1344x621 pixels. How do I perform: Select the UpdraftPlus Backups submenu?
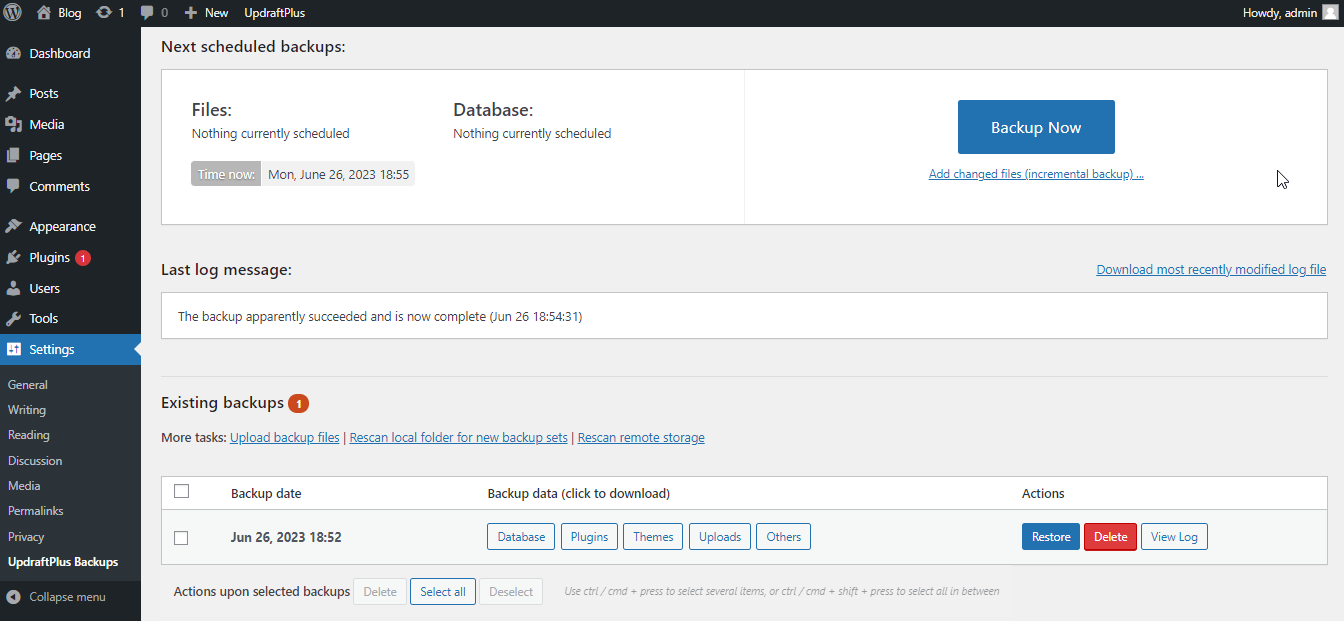63,562
